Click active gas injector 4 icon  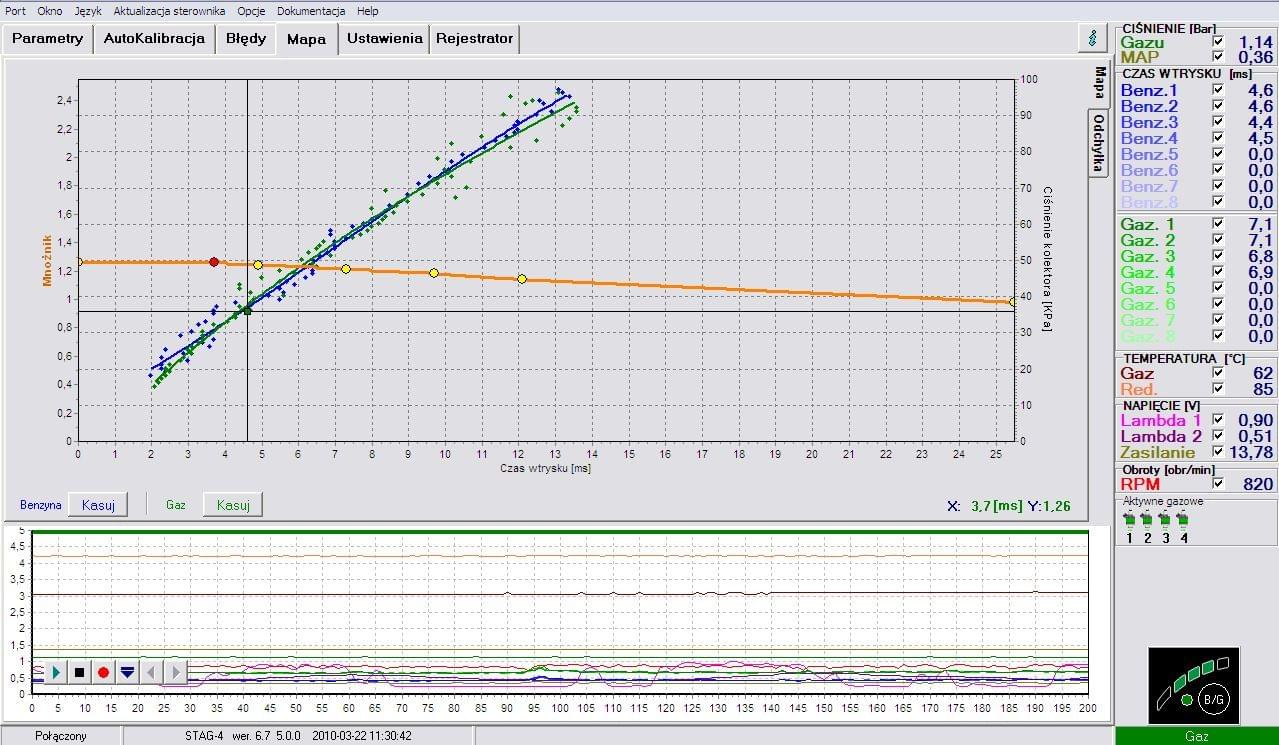pyautogui.click(x=1183, y=519)
